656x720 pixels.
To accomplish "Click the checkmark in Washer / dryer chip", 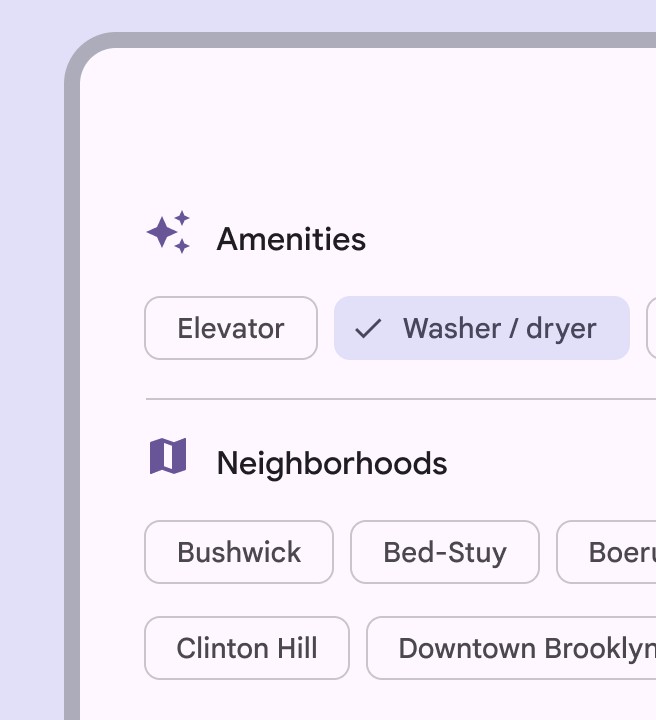I will pos(368,328).
